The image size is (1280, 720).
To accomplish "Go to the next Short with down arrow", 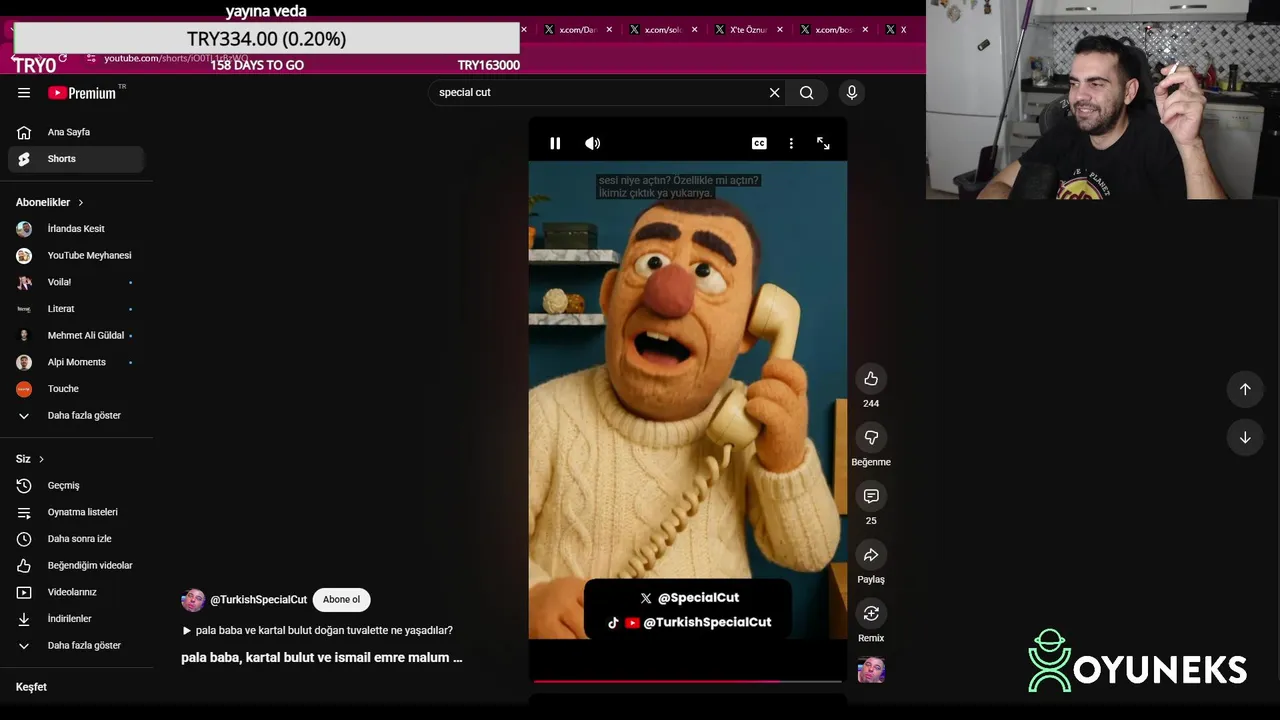I will [x=1245, y=437].
